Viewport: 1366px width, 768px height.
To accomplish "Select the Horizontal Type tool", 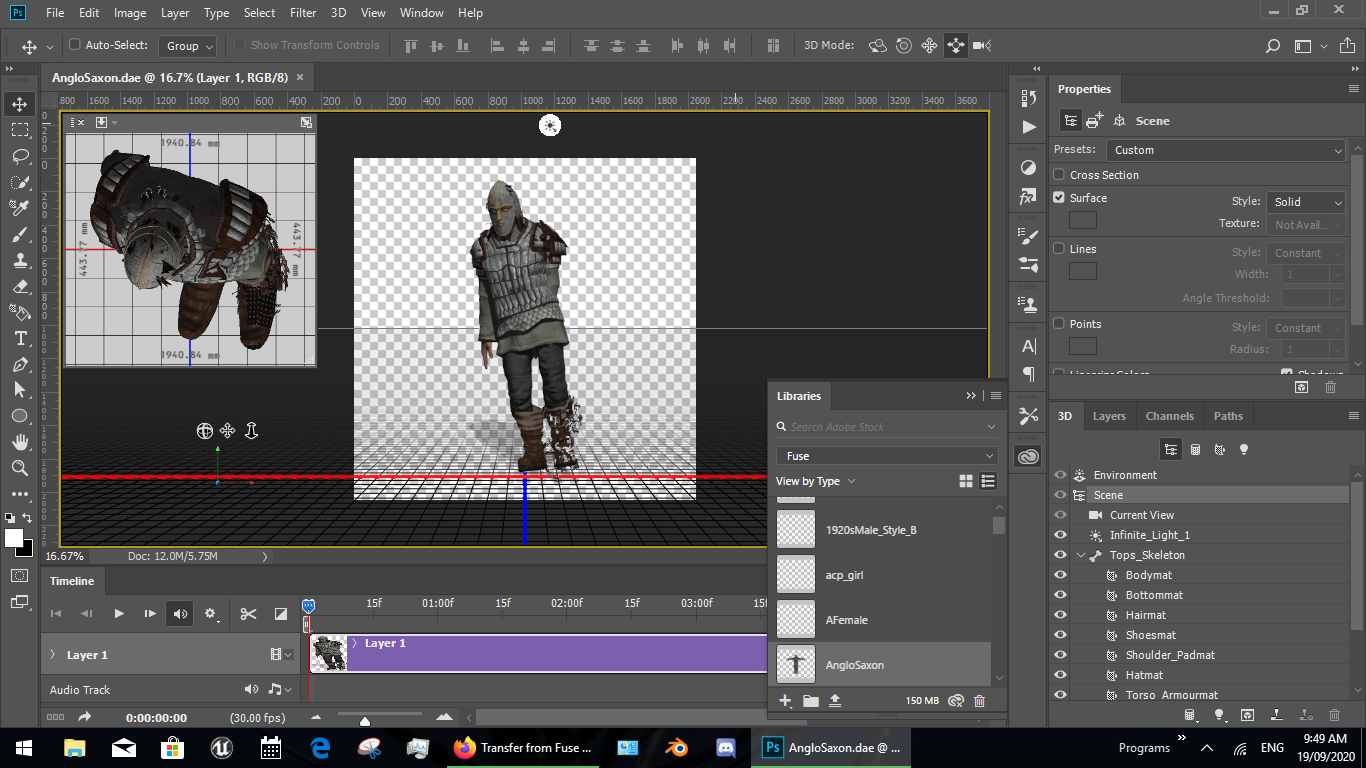I will [x=19, y=338].
